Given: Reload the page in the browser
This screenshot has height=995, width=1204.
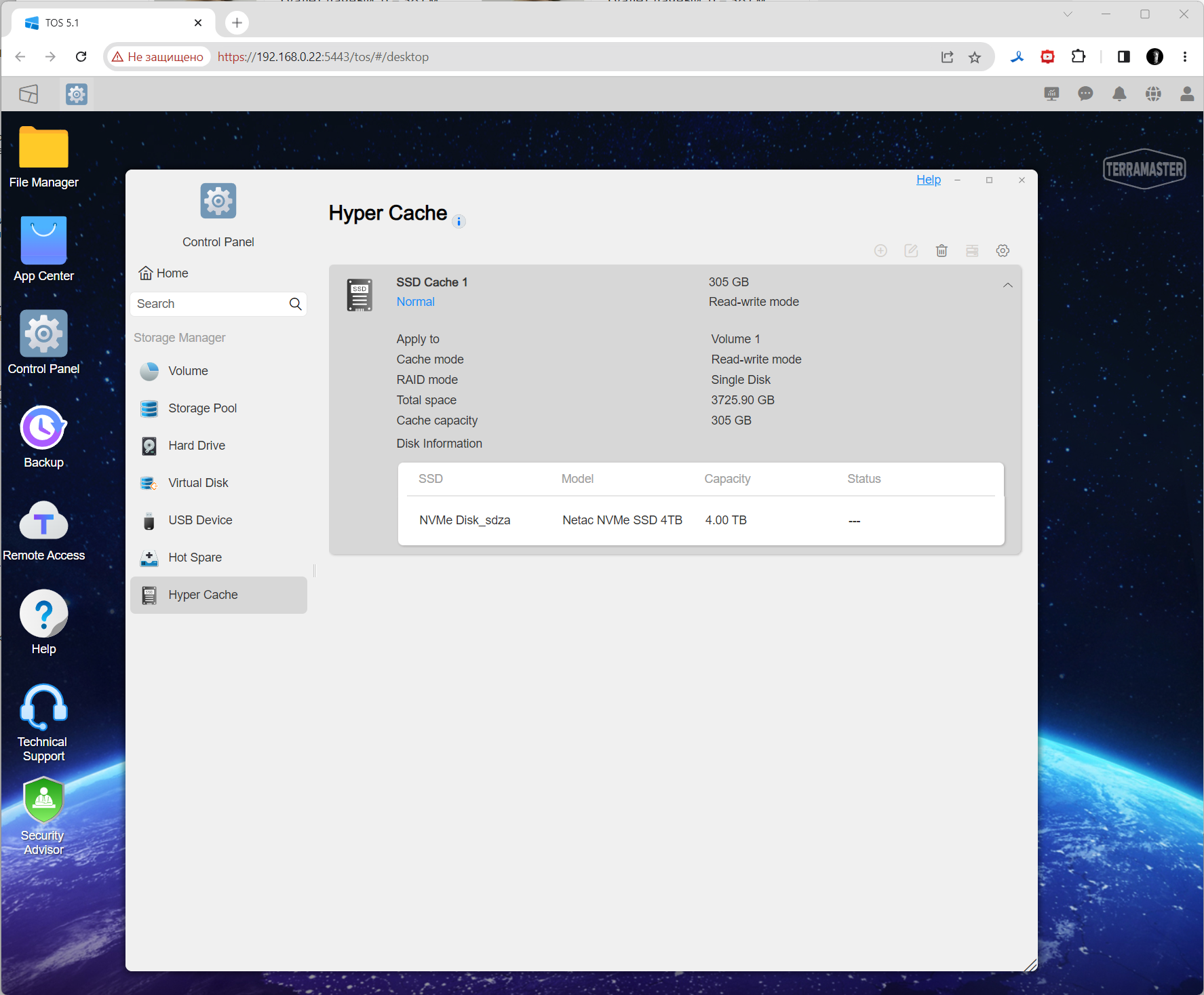Looking at the screenshot, I should coord(81,57).
